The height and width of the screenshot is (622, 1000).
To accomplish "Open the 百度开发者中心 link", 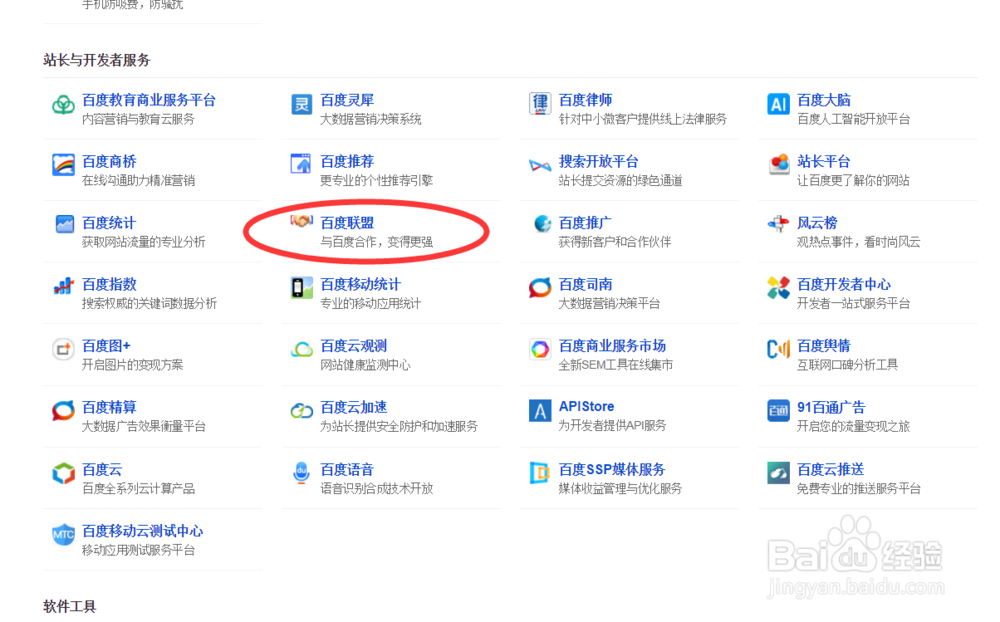I will [x=844, y=284].
